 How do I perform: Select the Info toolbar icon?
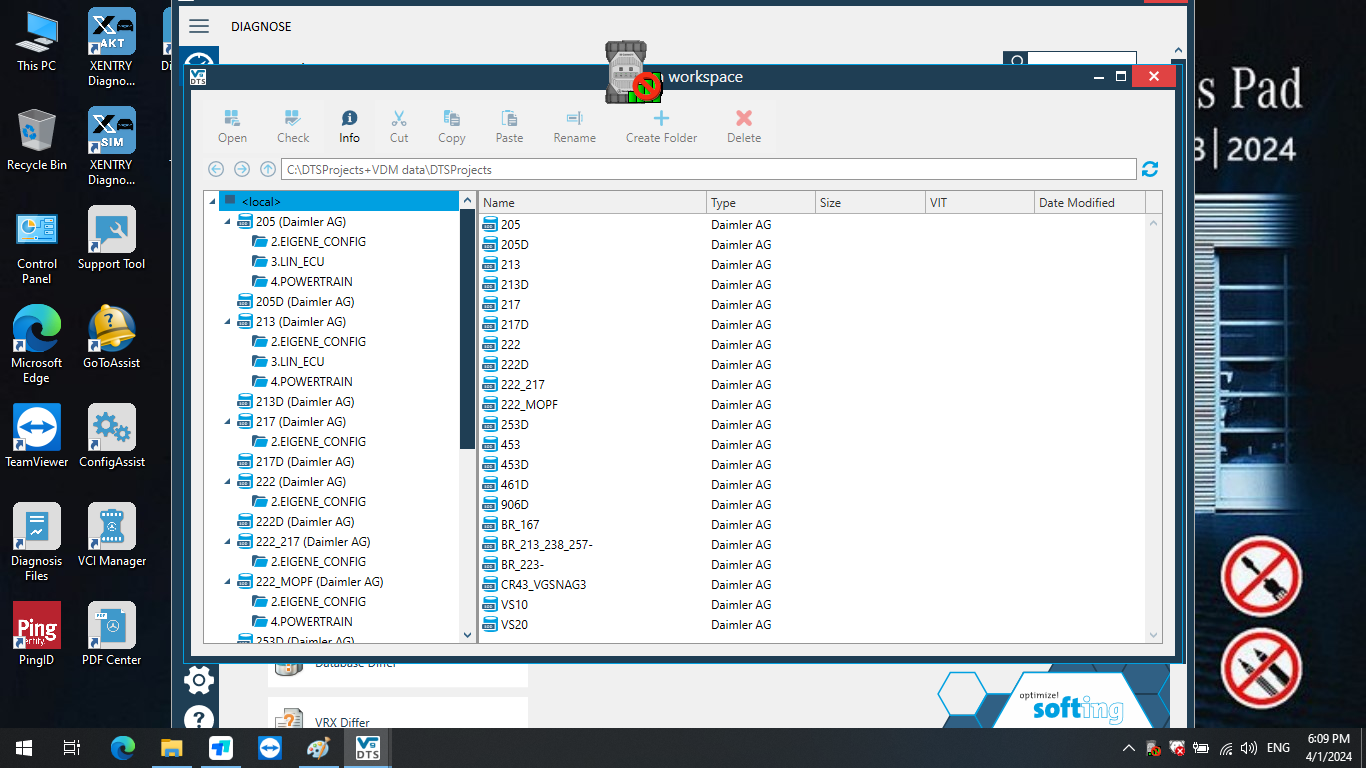click(348, 124)
